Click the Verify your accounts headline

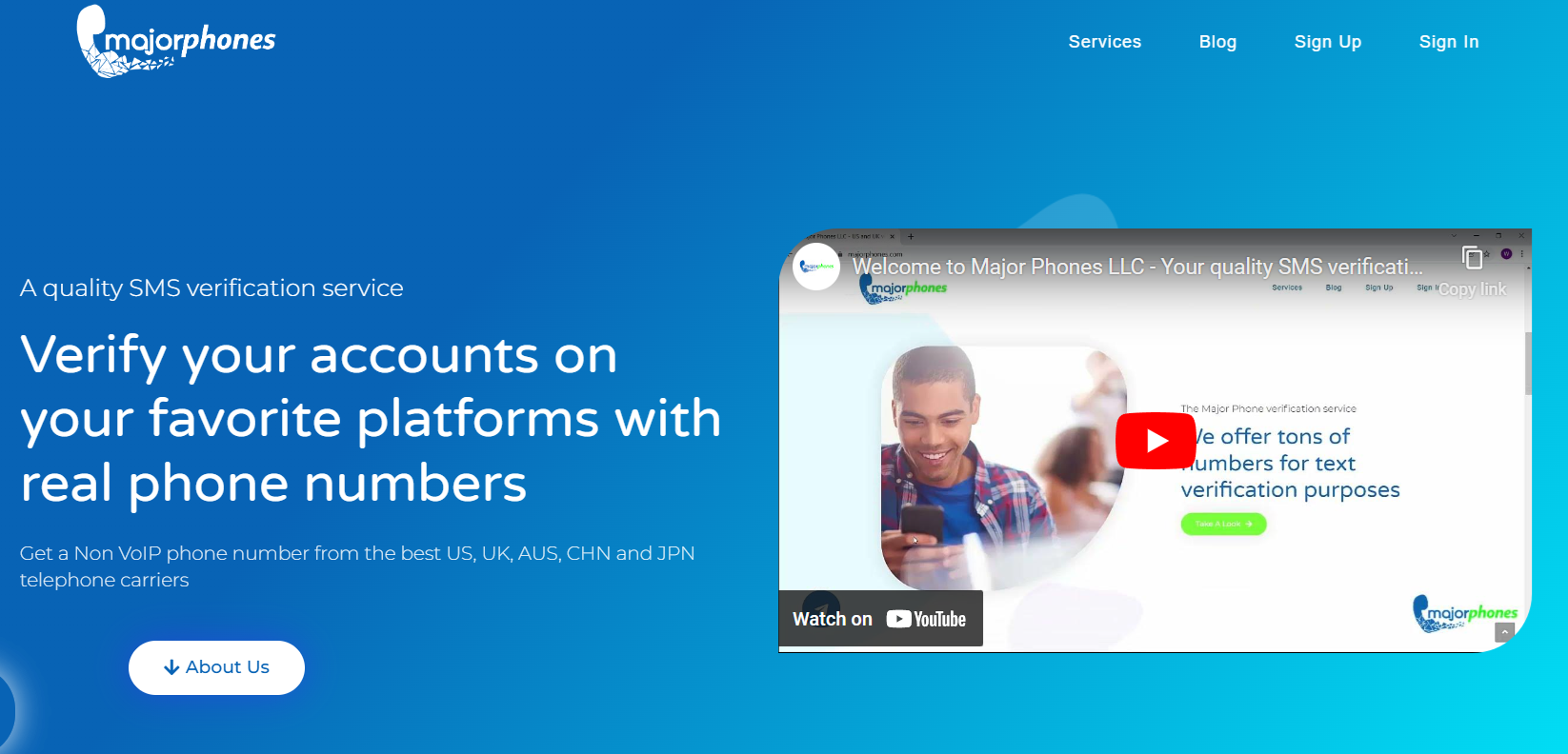pos(371,419)
